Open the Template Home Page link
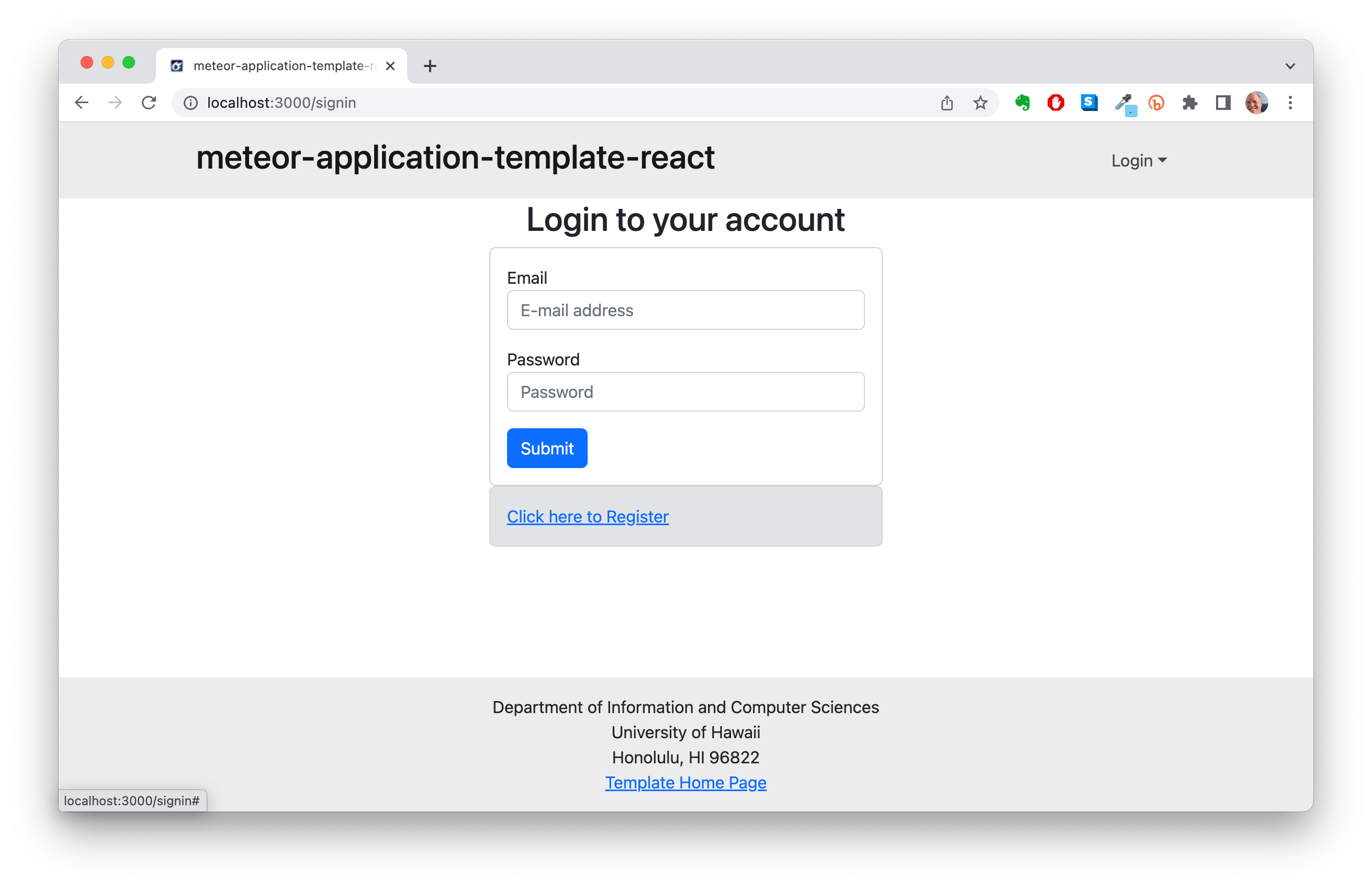 [x=685, y=783]
